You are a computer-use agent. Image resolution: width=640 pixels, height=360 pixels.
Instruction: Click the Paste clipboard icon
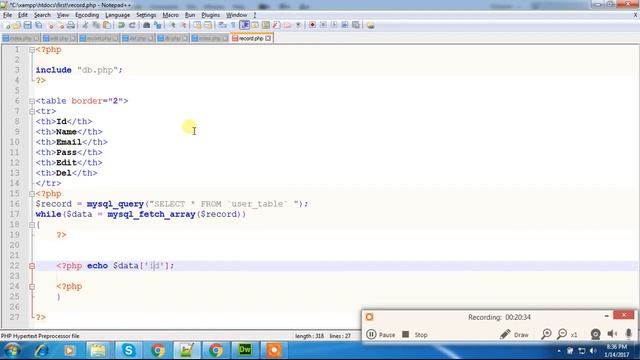tap(107, 25)
